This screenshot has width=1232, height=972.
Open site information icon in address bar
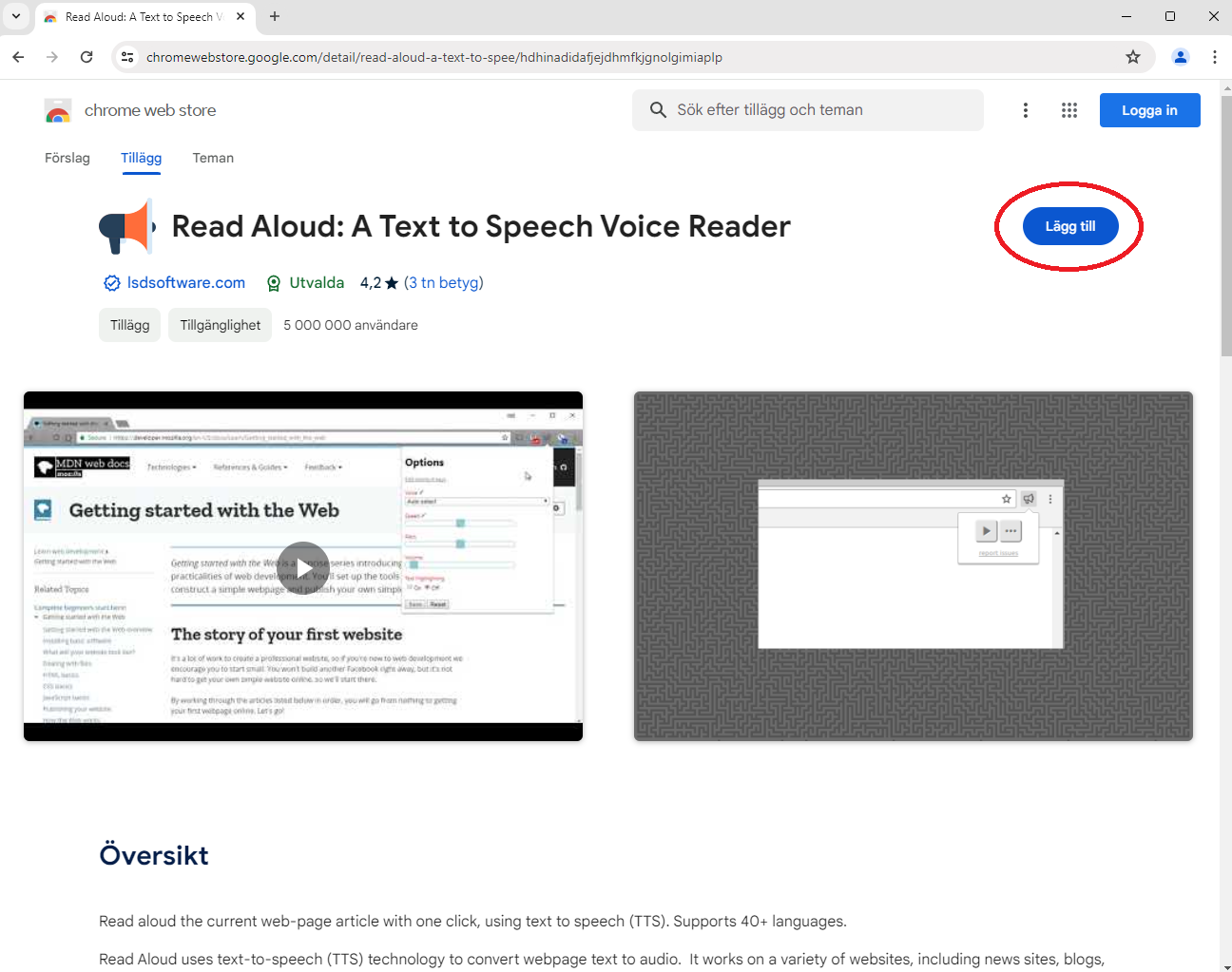tap(127, 57)
